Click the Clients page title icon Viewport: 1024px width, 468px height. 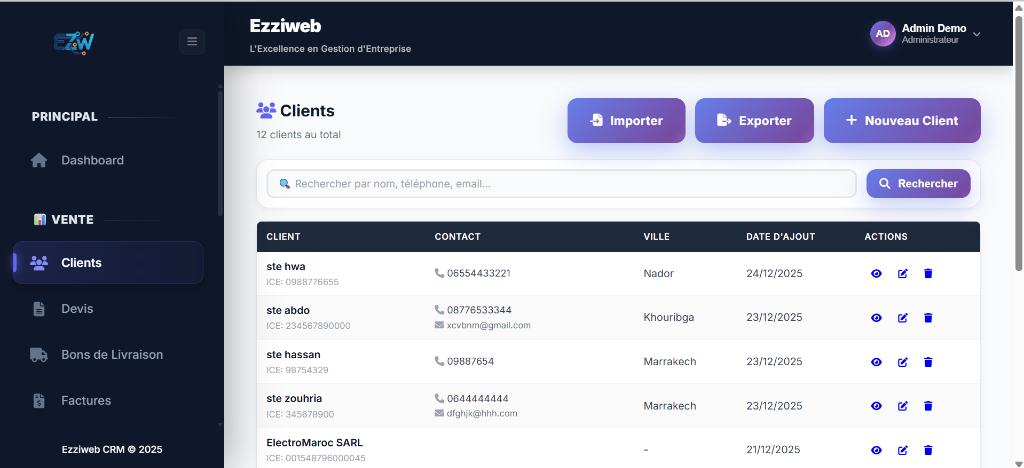266,110
